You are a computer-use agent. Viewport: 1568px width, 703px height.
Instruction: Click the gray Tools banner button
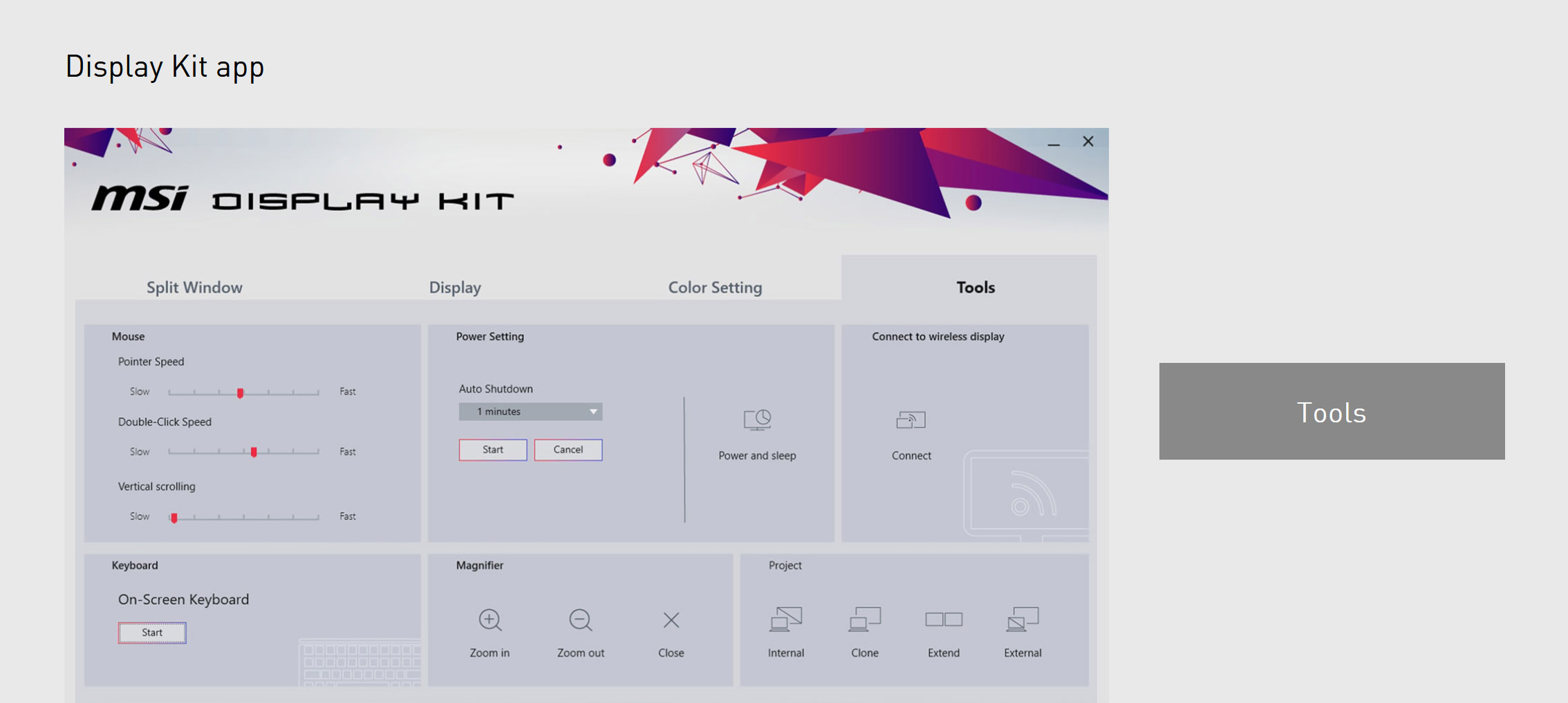tap(1332, 411)
